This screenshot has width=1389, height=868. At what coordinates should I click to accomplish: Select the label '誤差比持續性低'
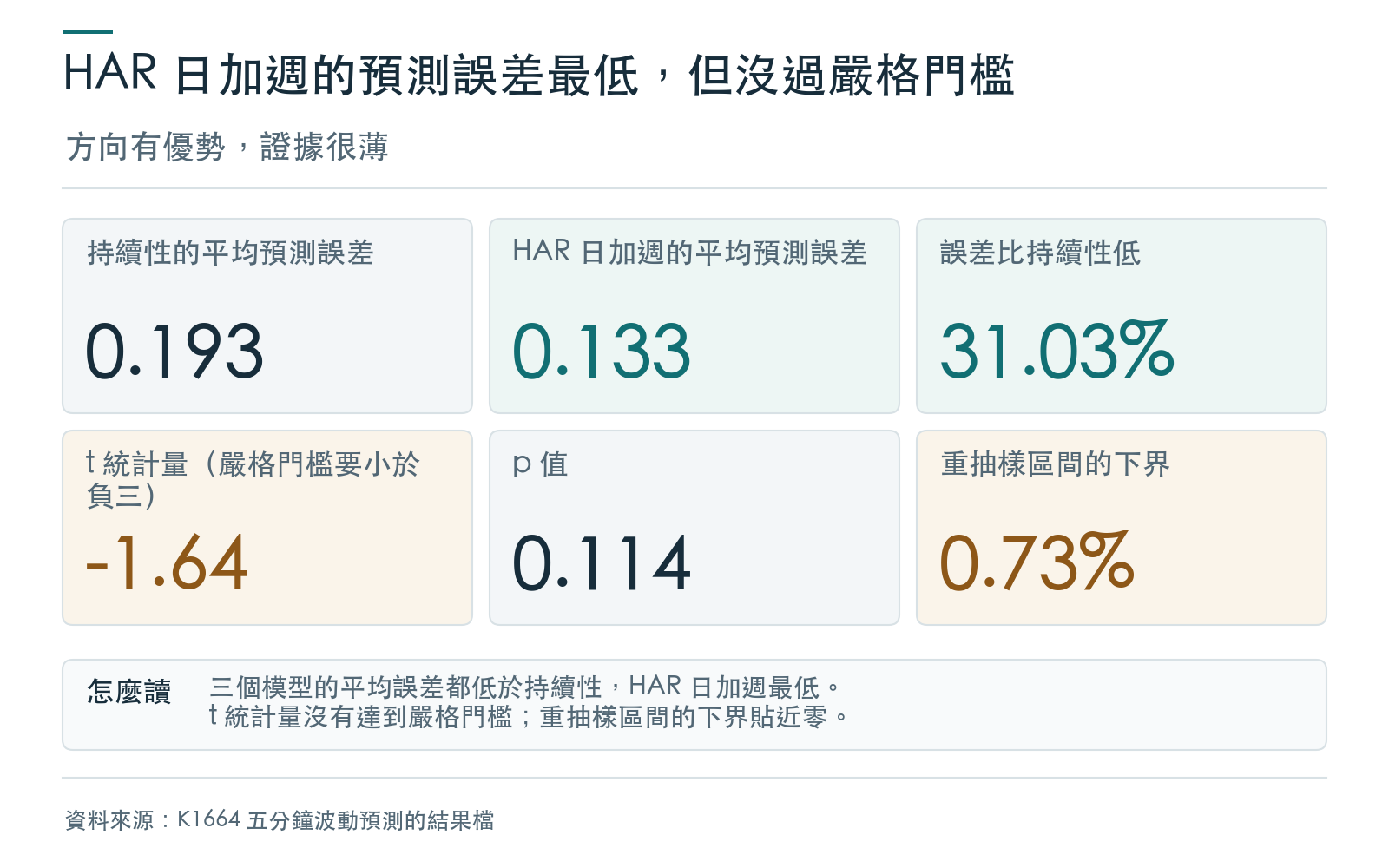(x=1040, y=253)
